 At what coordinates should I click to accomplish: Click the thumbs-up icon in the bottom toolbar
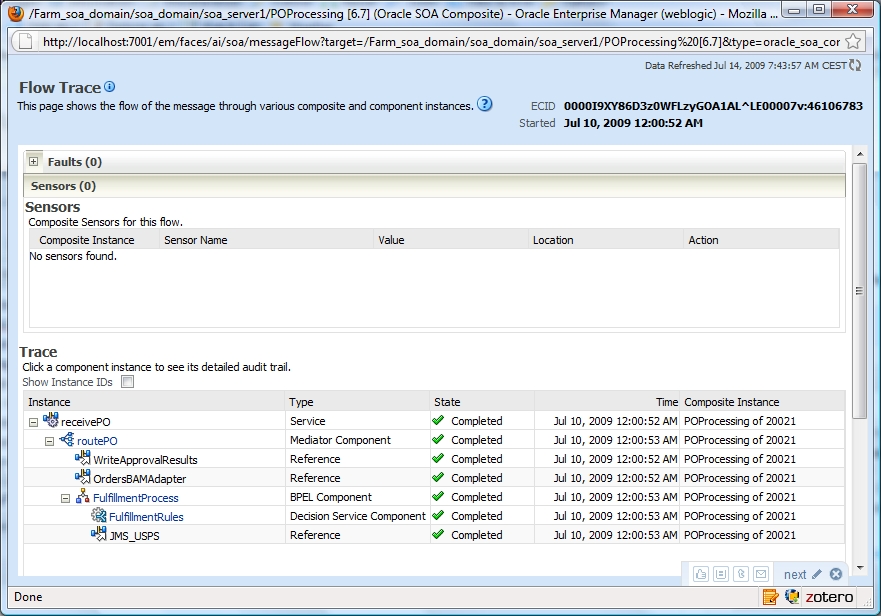coord(701,574)
